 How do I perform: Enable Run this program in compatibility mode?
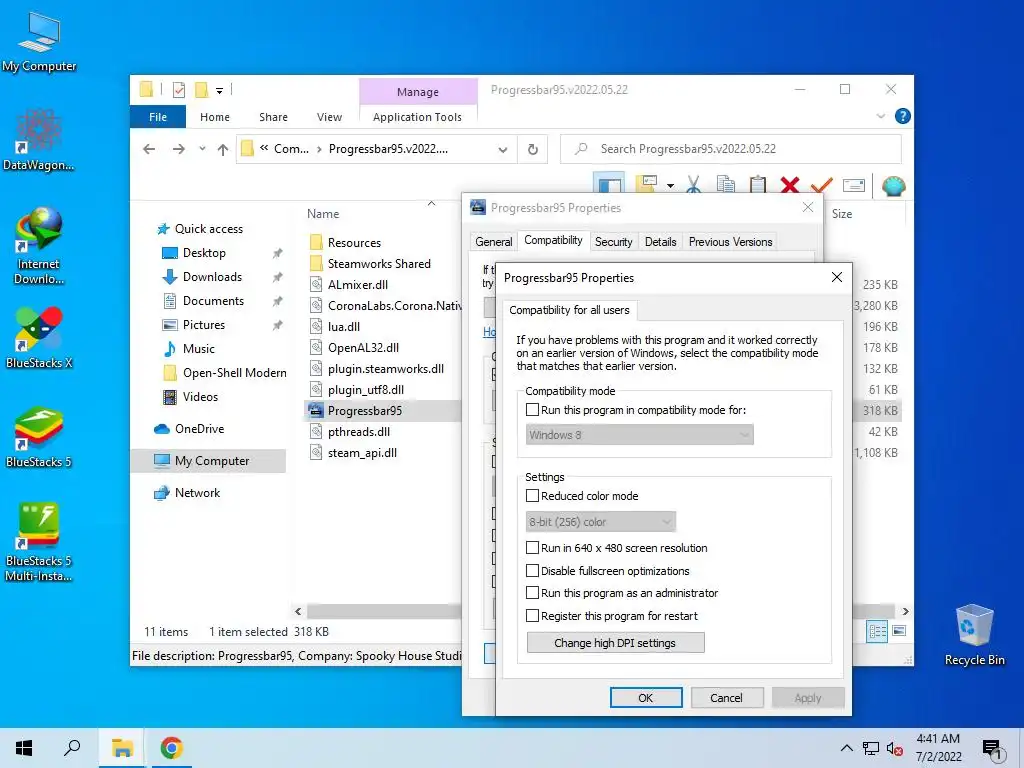[532, 409]
